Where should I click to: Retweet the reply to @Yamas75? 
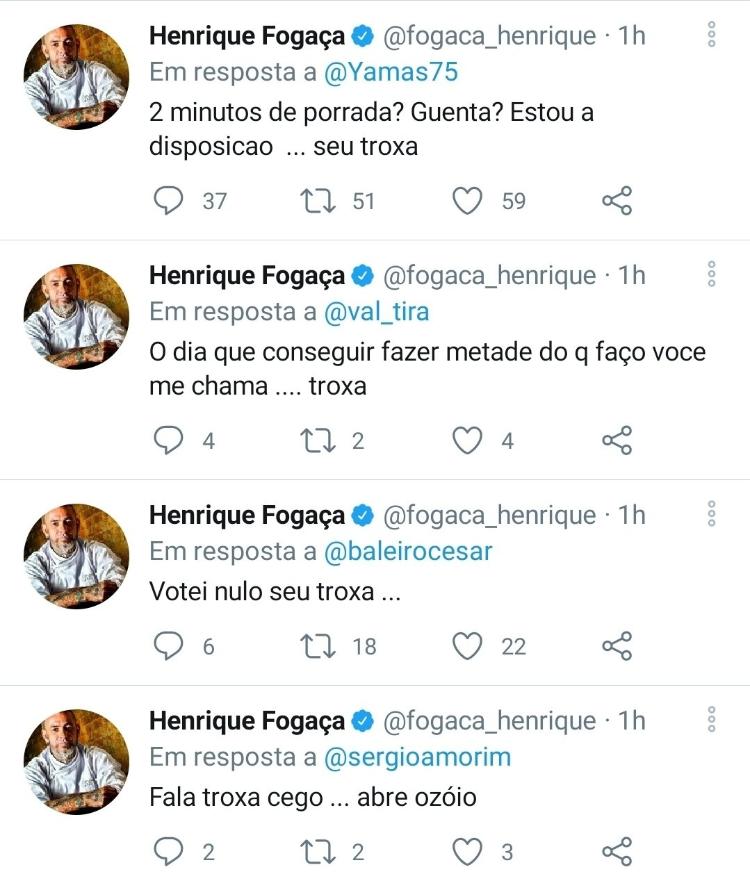[x=318, y=201]
